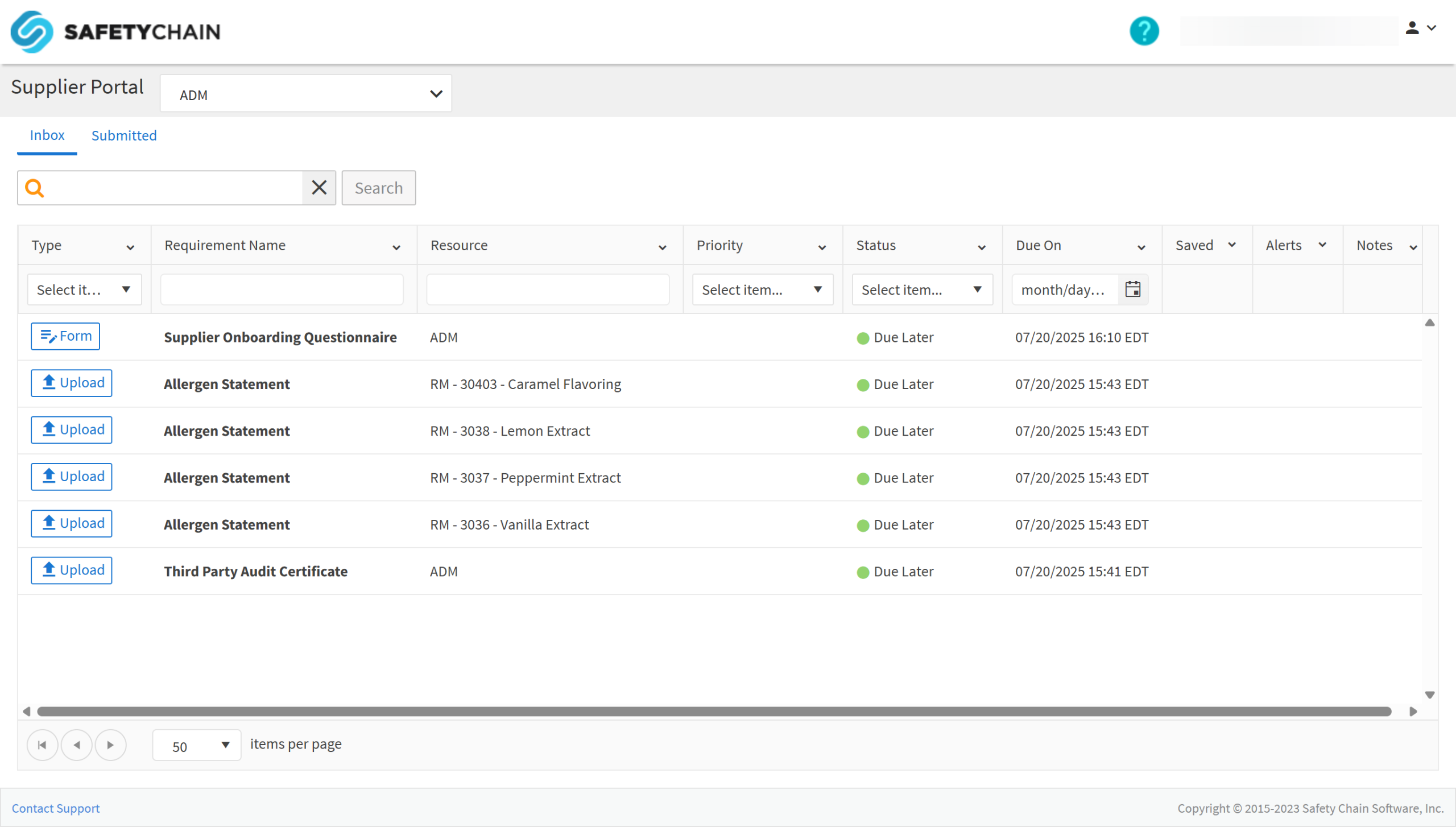Image resolution: width=1456 pixels, height=827 pixels.
Task: Click Form button for Supplier Onboarding Questionnaire
Action: coord(65,336)
